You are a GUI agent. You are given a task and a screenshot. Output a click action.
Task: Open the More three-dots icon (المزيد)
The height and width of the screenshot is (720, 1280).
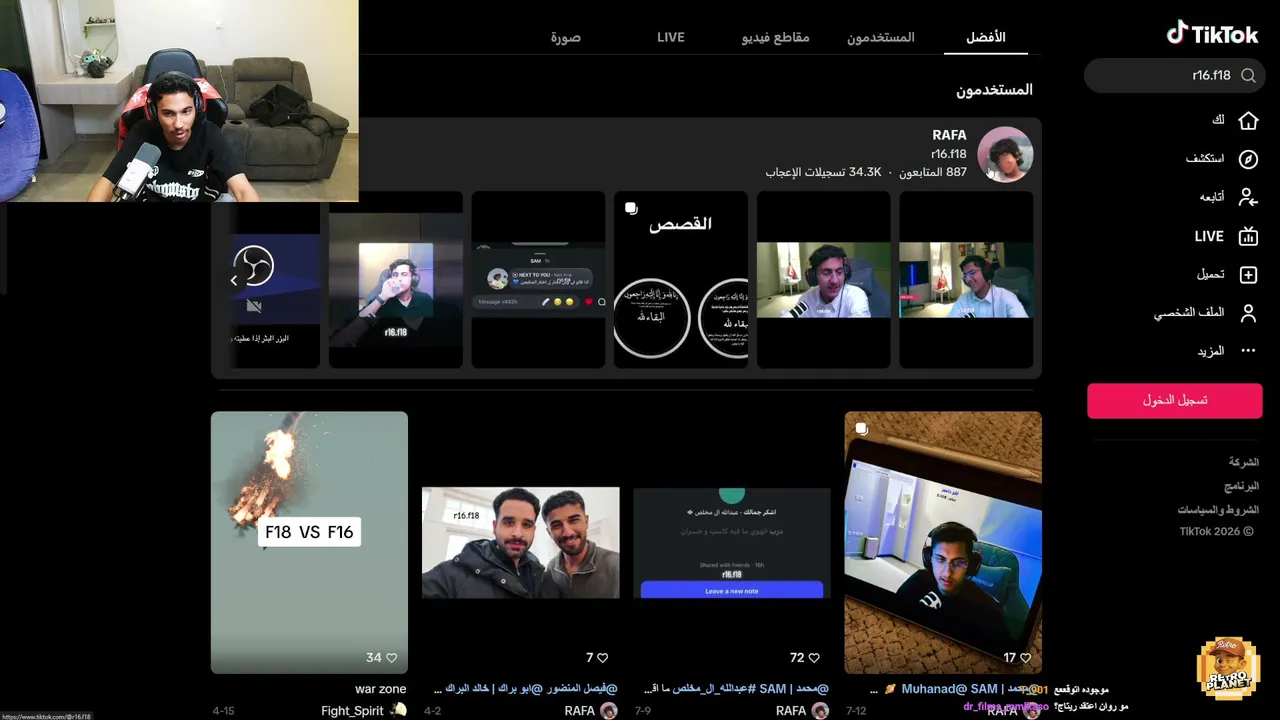pos(1248,351)
